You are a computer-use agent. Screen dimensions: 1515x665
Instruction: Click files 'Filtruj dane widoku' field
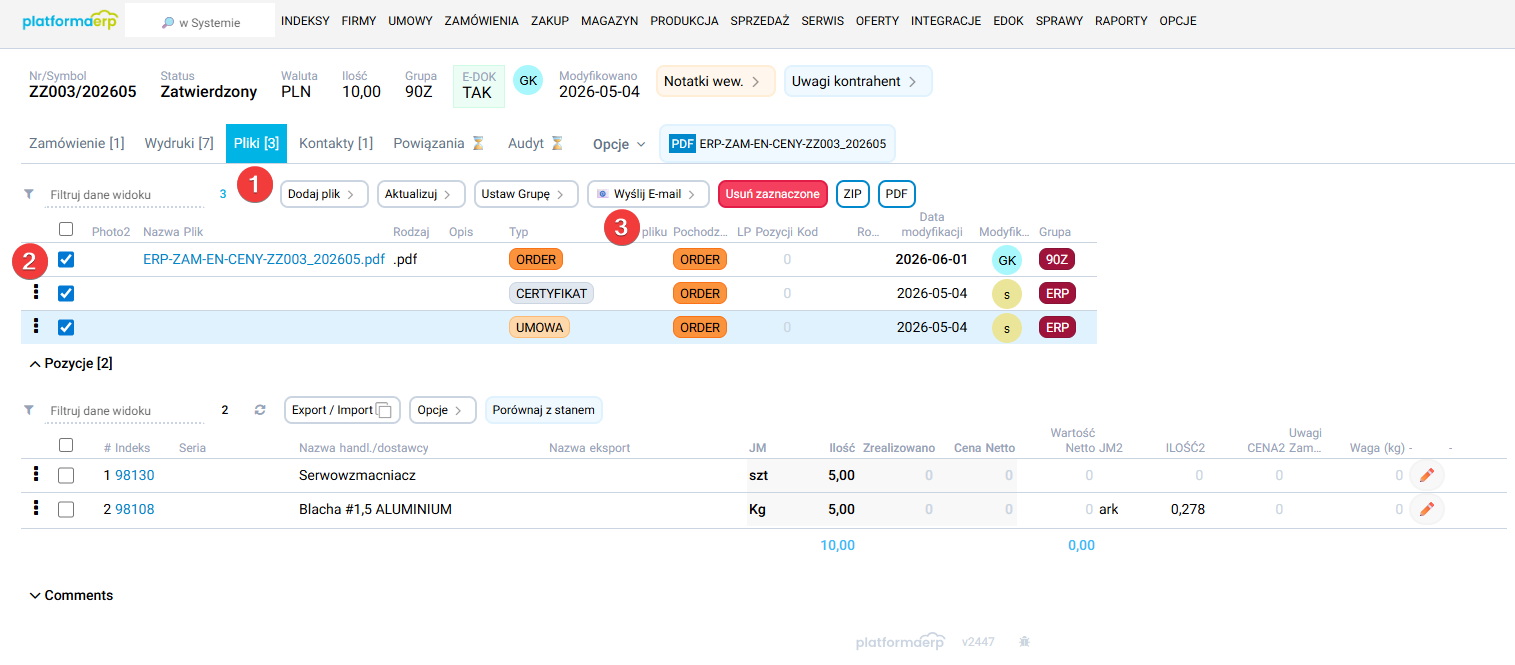coord(122,194)
